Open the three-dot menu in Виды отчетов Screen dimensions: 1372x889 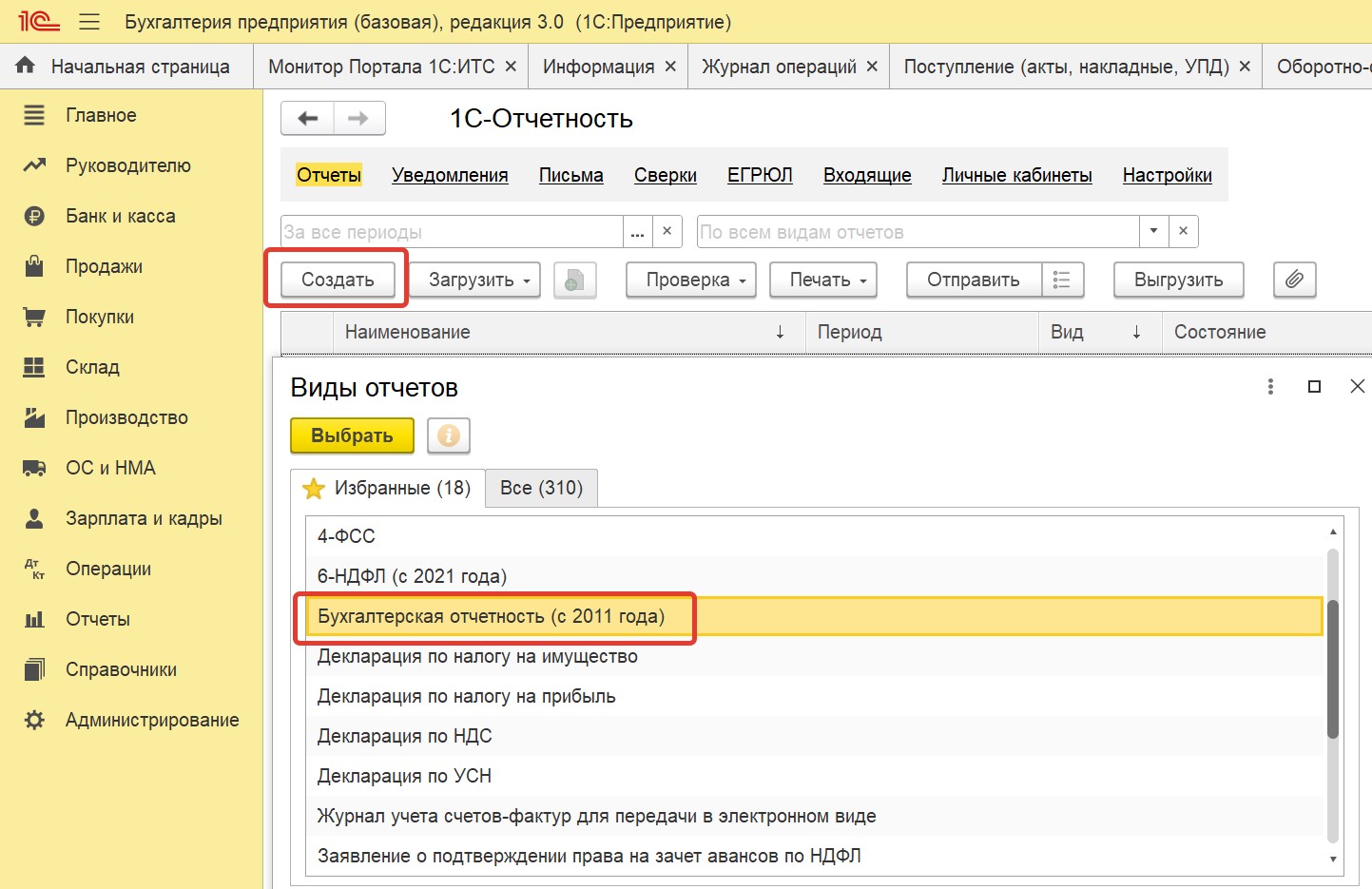1270,386
